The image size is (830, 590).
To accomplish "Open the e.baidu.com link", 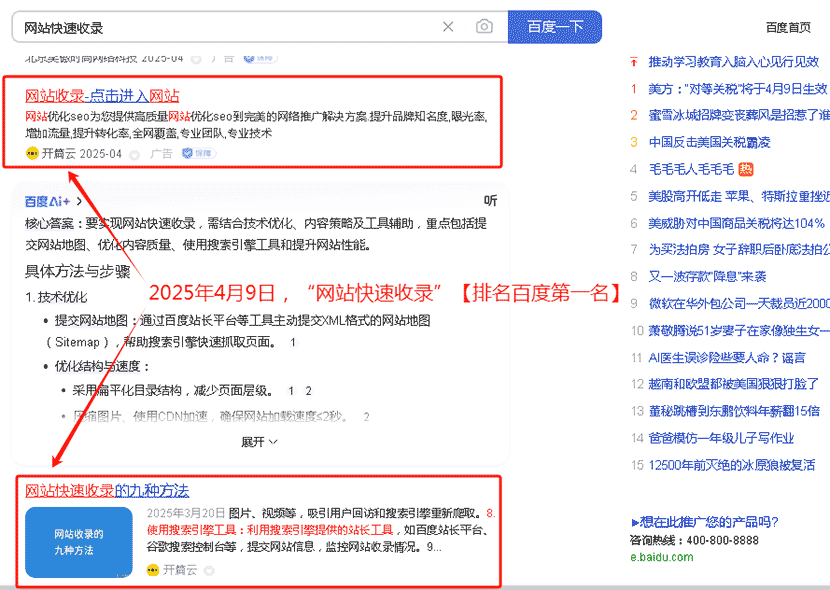I will [x=661, y=557].
